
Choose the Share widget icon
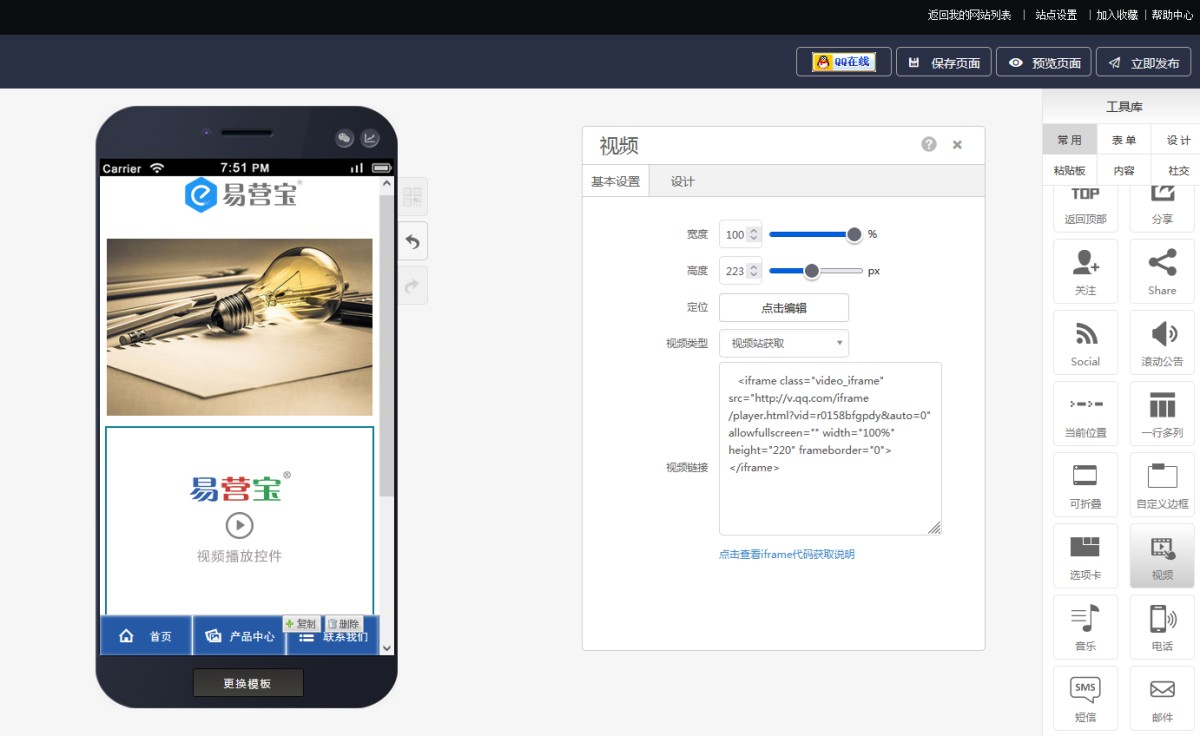(1162, 271)
